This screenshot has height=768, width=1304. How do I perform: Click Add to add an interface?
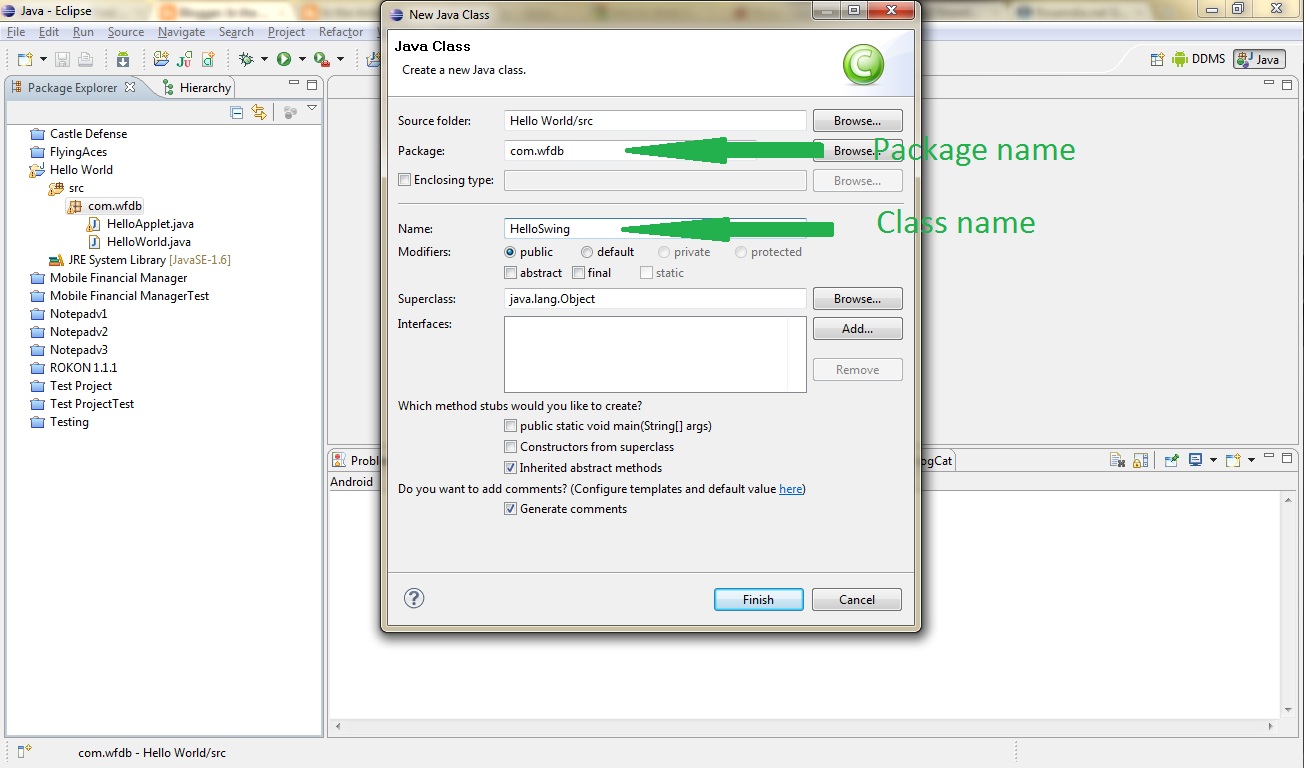point(857,328)
